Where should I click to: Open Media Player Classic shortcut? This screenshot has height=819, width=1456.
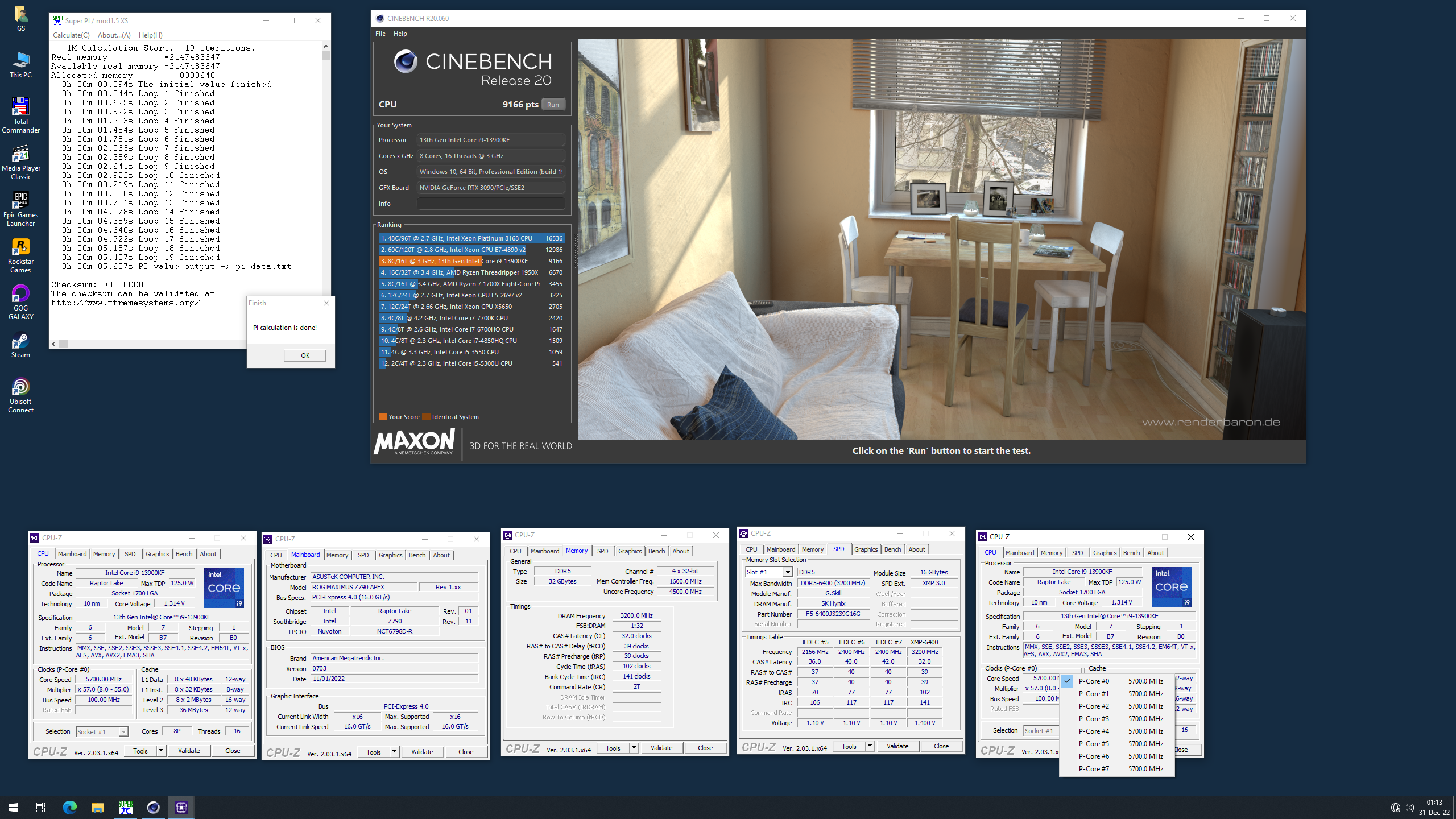(x=20, y=162)
